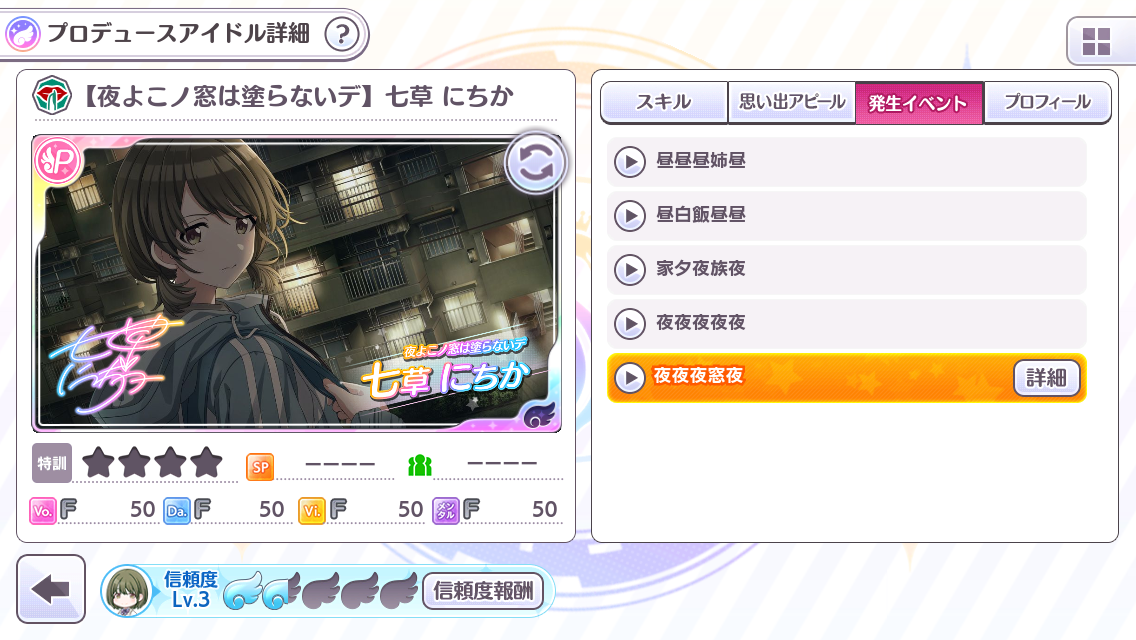Click the help question mark icon
Viewport: 1136px width, 640px height.
click(342, 34)
